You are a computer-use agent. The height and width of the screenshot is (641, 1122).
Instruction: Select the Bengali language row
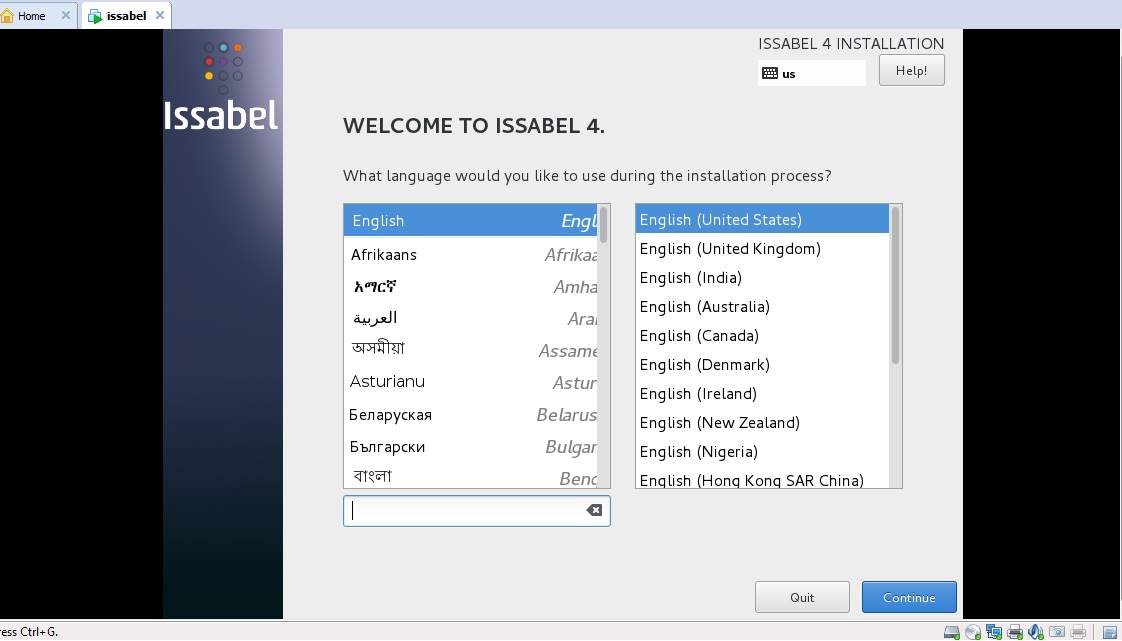(x=471, y=476)
